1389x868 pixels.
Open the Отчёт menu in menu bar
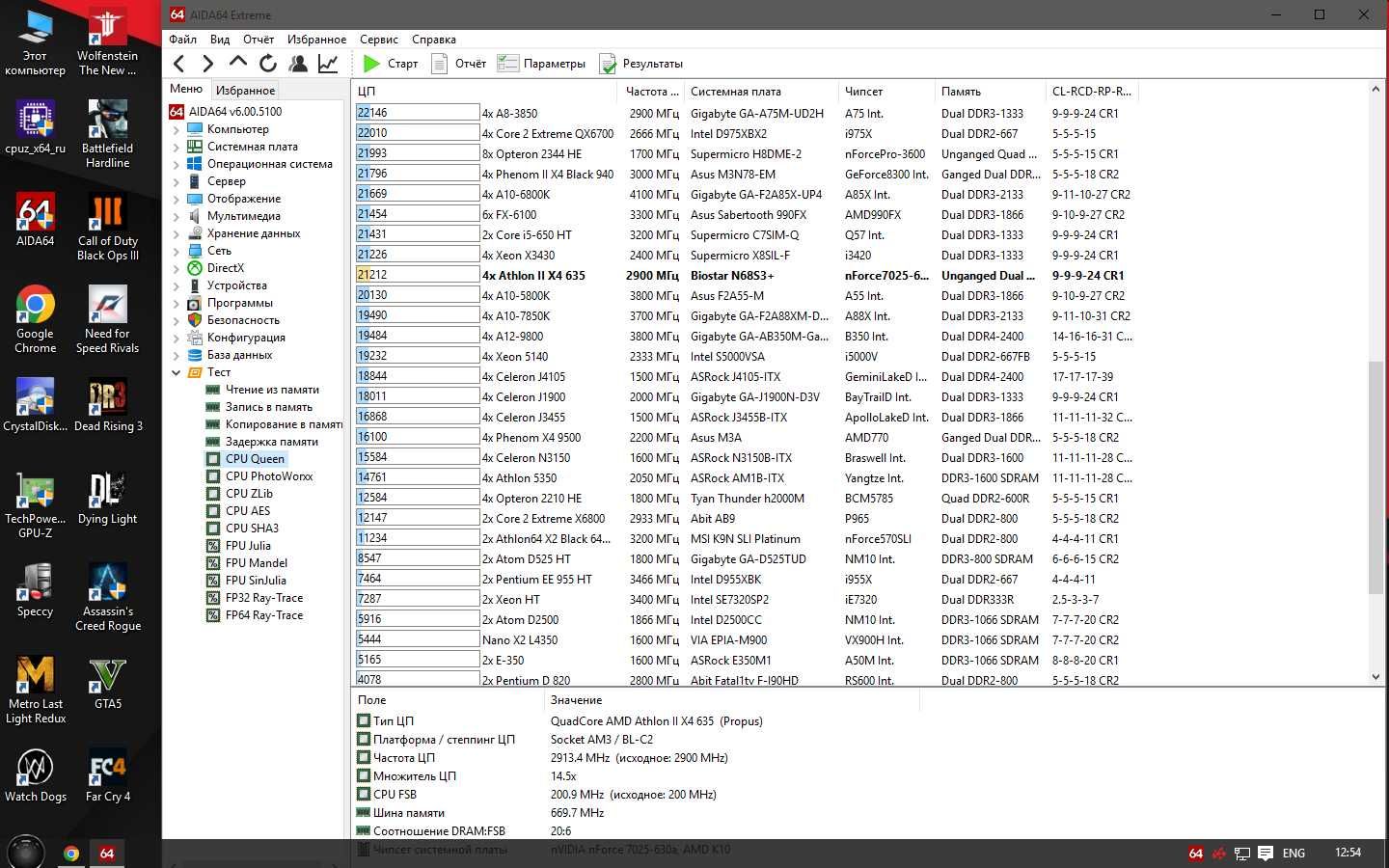point(259,40)
